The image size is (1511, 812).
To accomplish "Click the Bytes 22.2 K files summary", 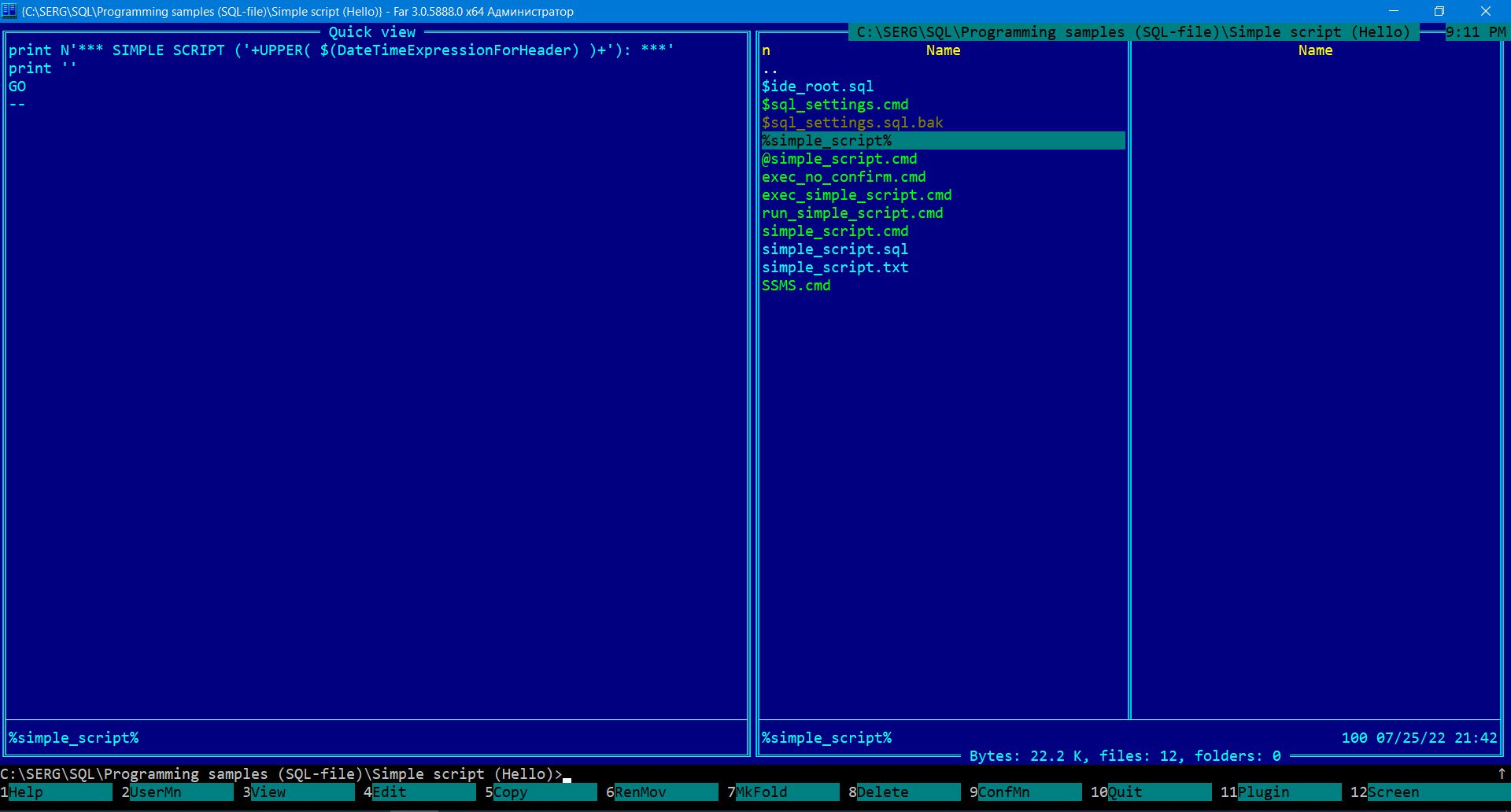I will tap(1125, 756).
